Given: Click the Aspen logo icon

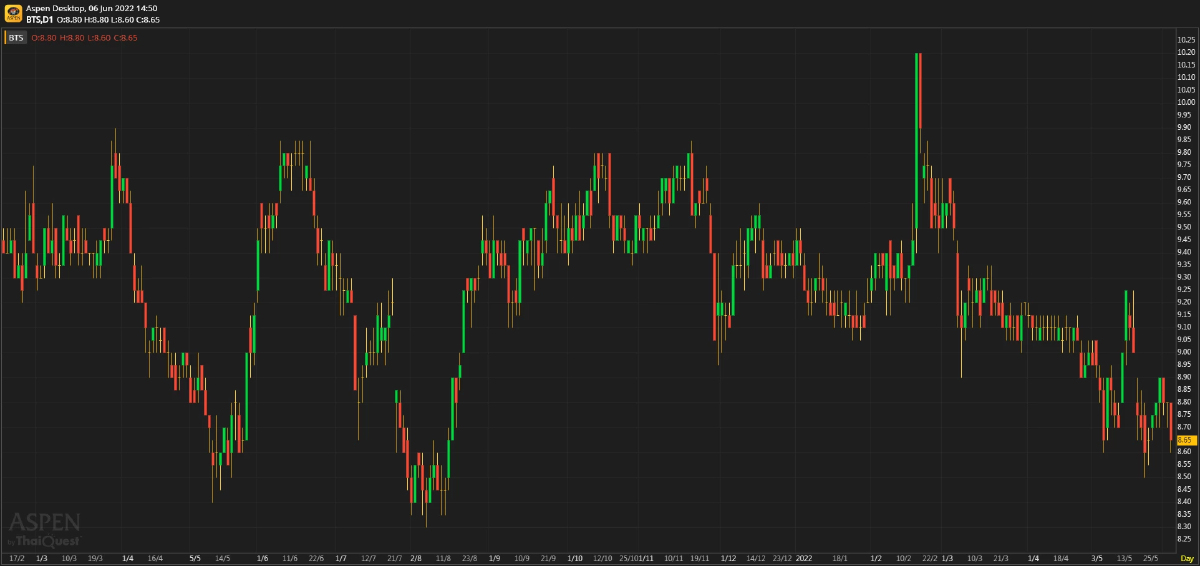Looking at the screenshot, I should point(13,13).
